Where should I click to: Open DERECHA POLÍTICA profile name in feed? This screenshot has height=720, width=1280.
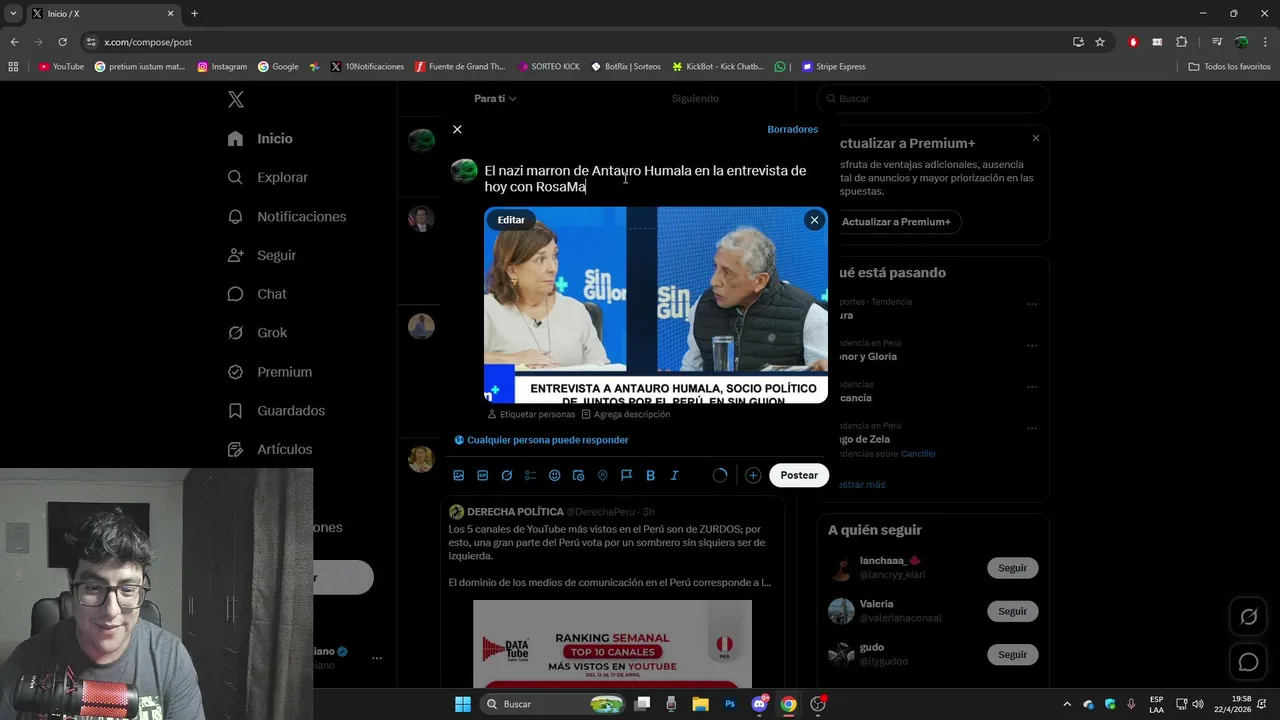pyautogui.click(x=515, y=512)
